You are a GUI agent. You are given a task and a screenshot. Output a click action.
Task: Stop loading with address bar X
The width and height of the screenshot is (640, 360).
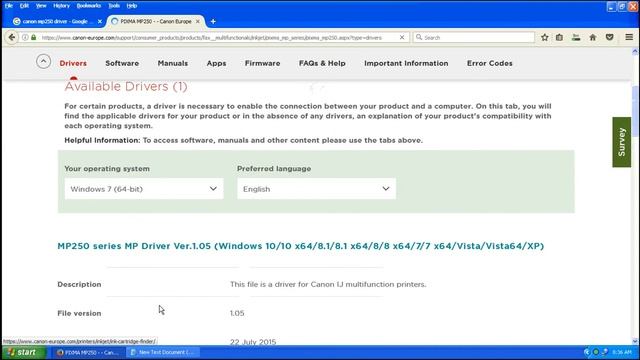pyautogui.click(x=402, y=37)
